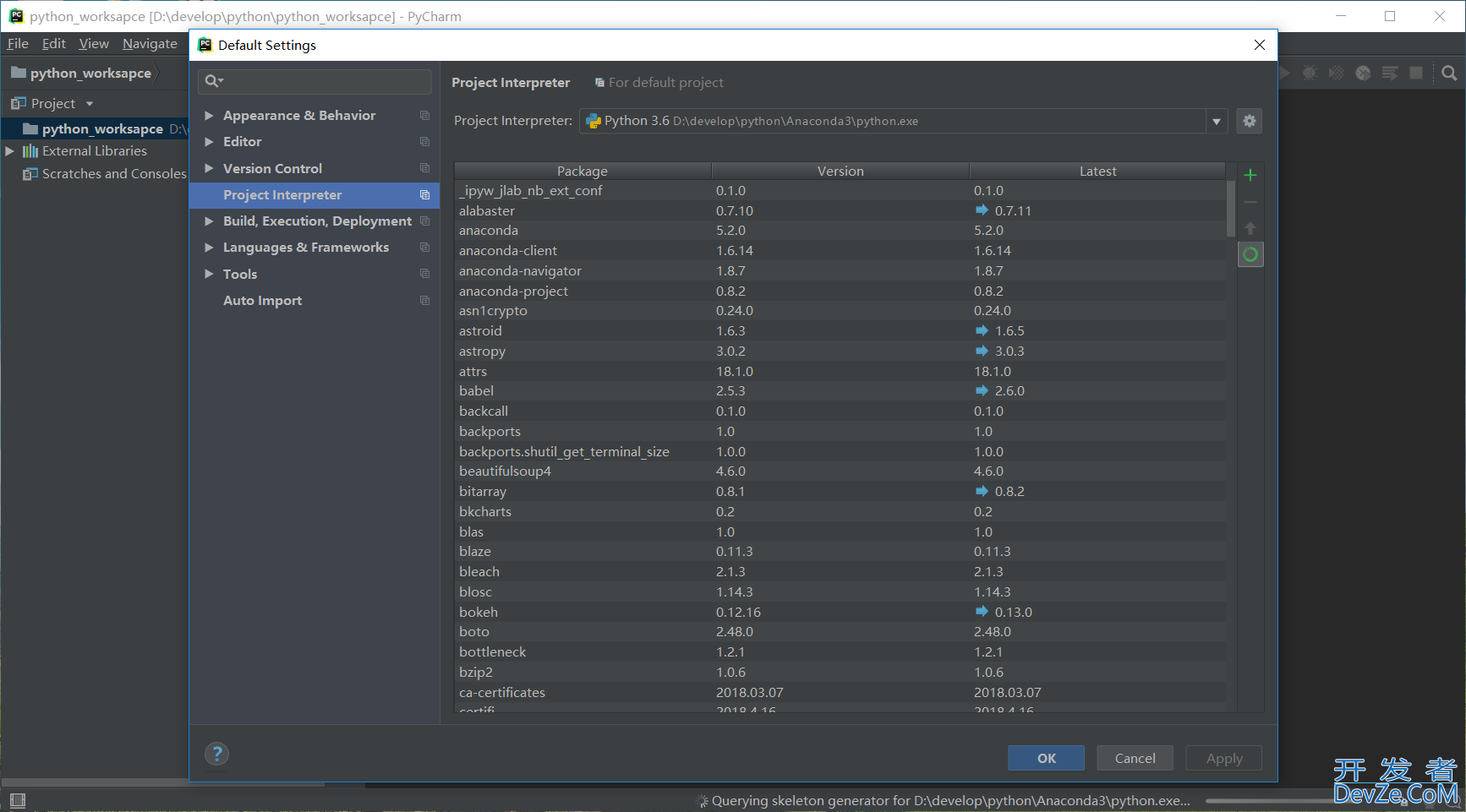Click the Version column header
This screenshot has width=1466, height=812.
(840, 171)
